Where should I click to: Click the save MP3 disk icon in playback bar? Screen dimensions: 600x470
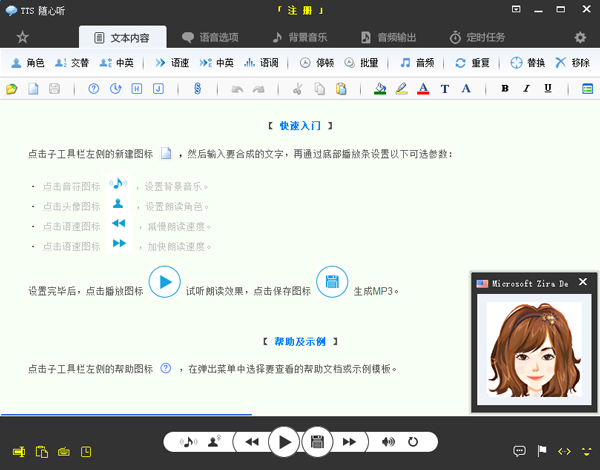tap(317, 441)
